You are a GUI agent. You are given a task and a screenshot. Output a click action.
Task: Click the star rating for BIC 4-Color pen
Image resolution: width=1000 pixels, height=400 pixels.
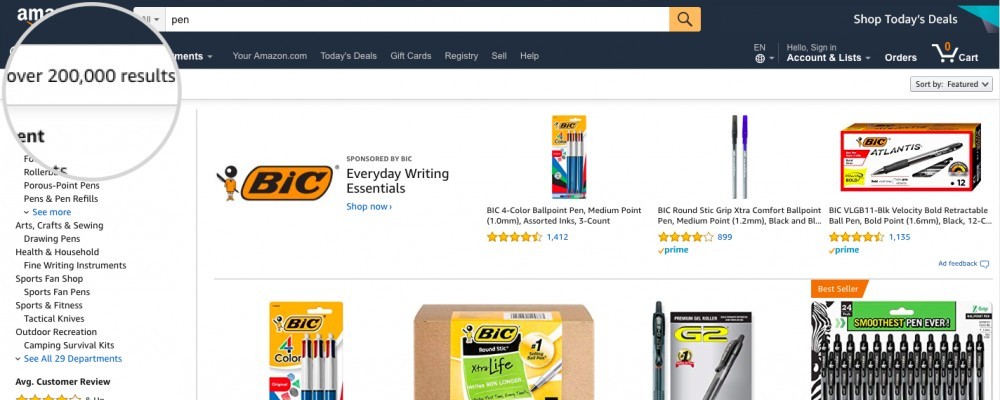[514, 237]
